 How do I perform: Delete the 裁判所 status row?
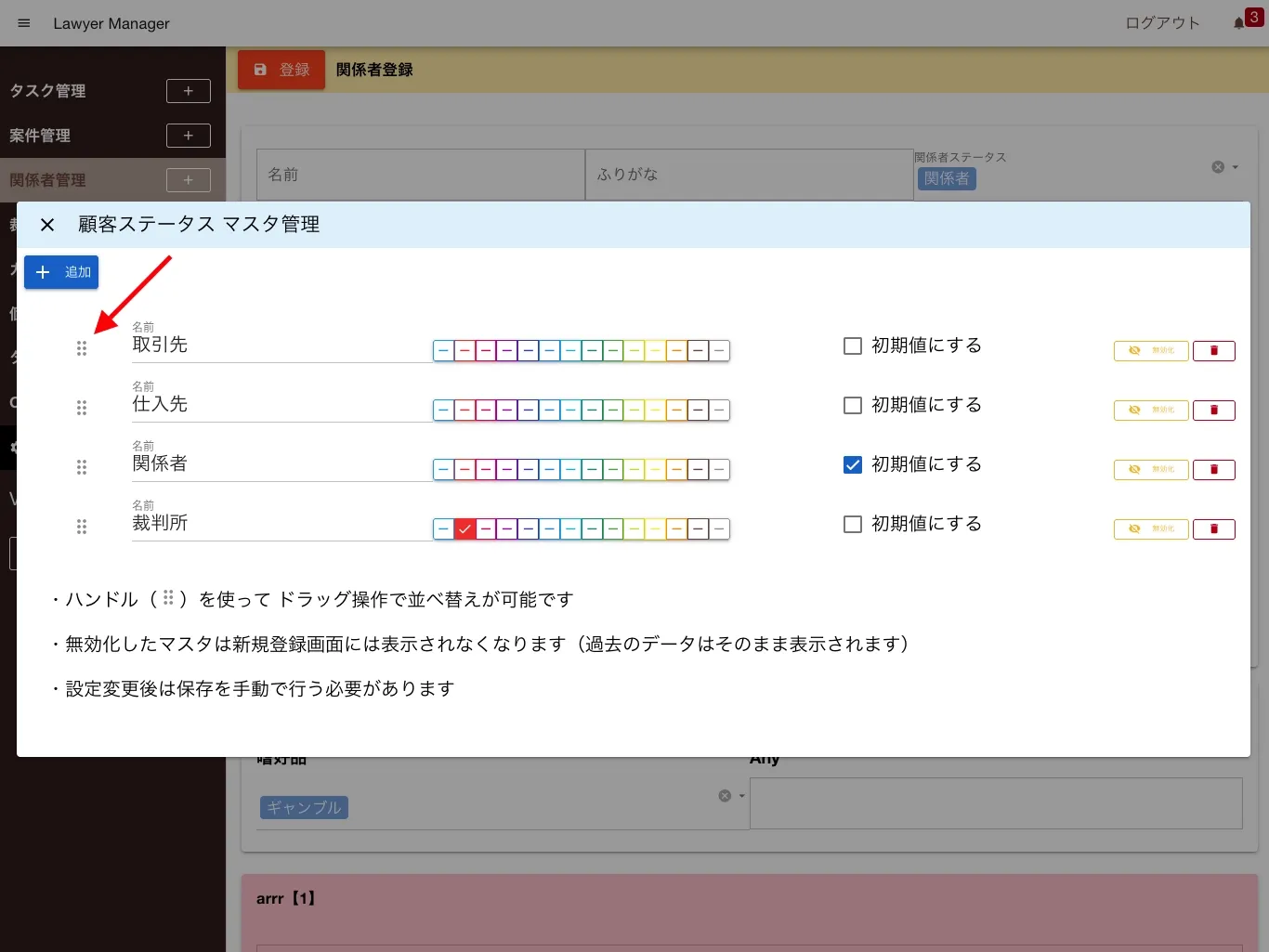(x=1214, y=529)
